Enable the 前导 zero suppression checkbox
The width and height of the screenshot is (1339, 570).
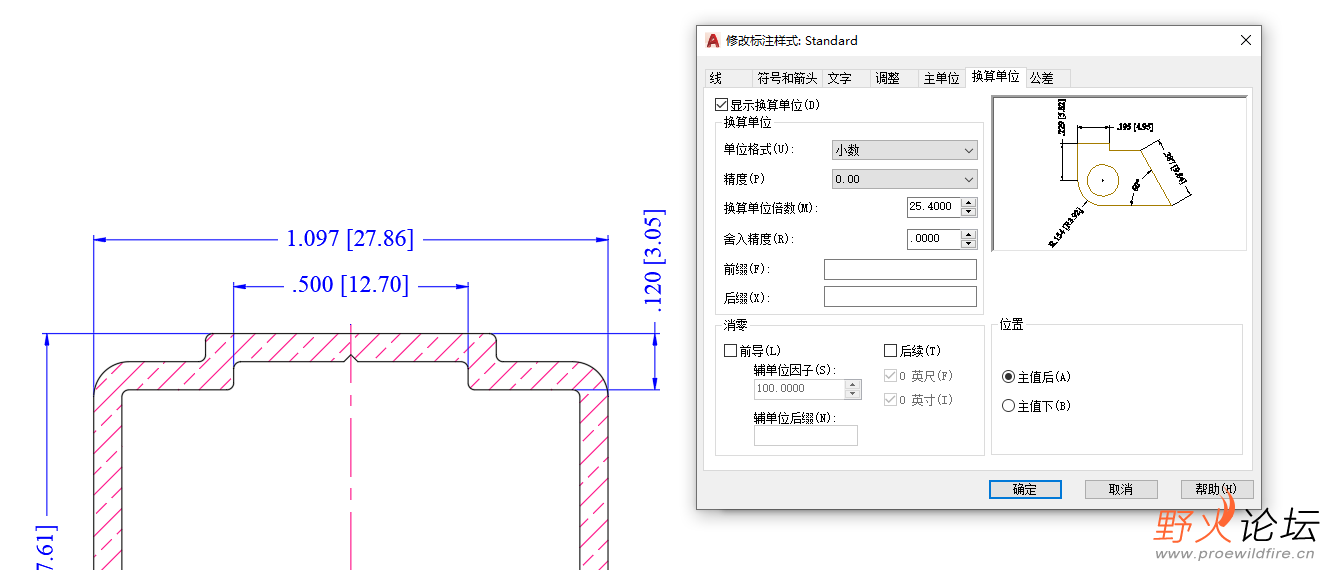click(730, 351)
